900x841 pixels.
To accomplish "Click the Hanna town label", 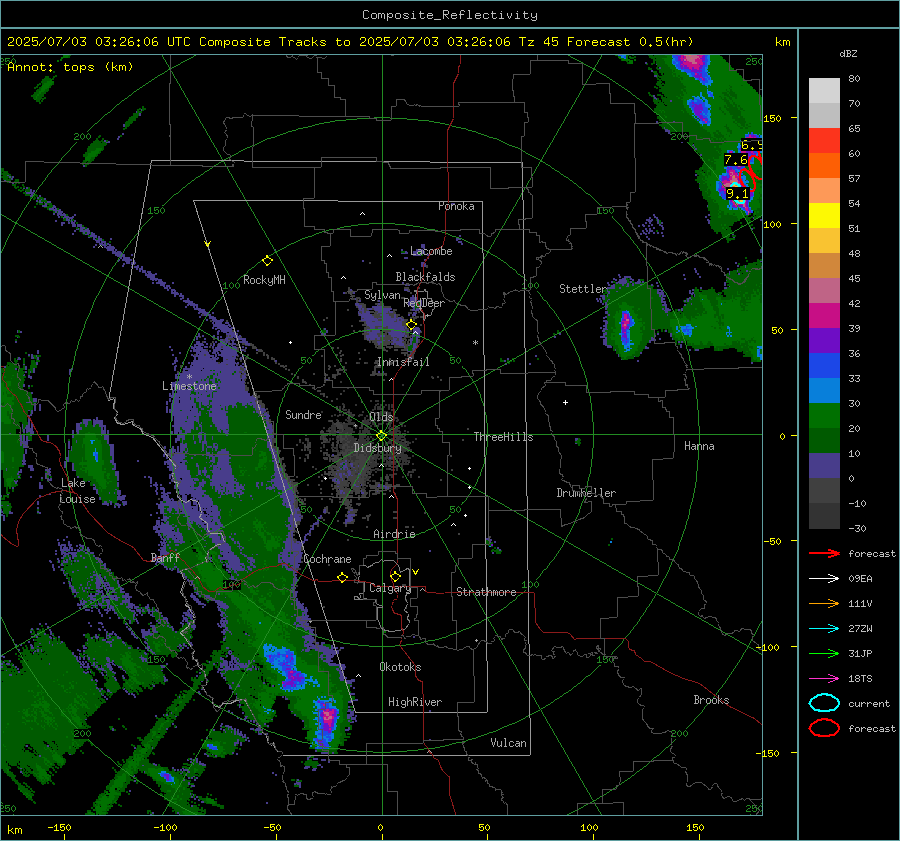I will tap(699, 446).
